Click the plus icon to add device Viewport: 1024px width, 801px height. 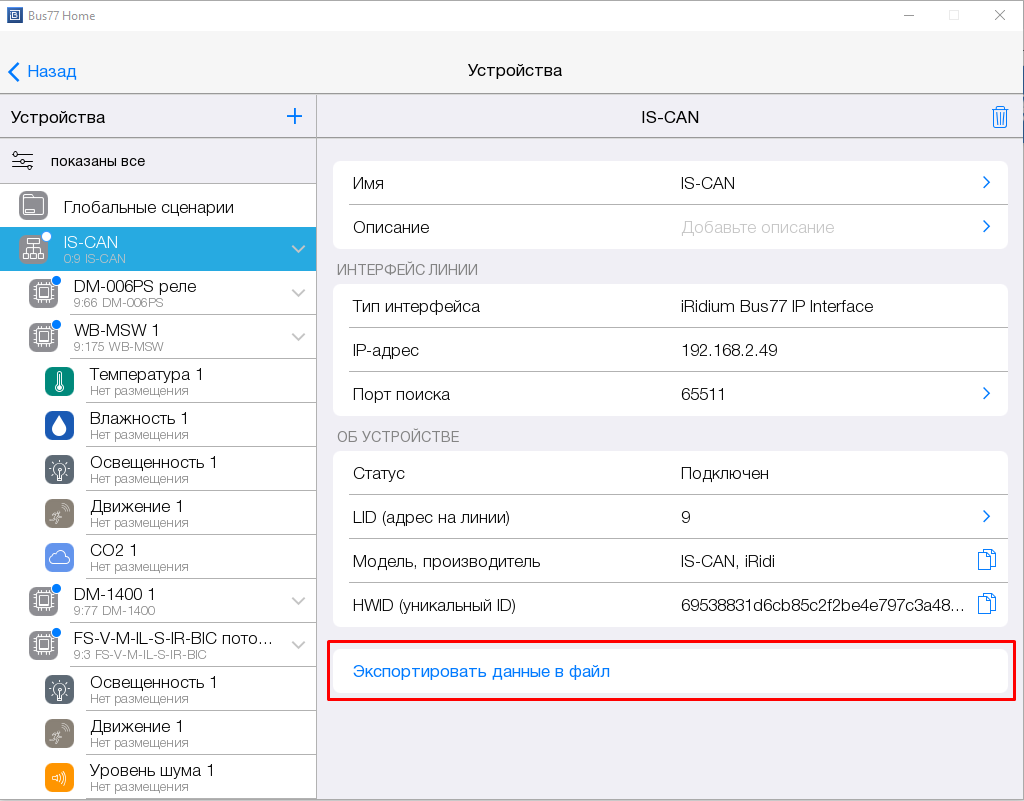[294, 116]
